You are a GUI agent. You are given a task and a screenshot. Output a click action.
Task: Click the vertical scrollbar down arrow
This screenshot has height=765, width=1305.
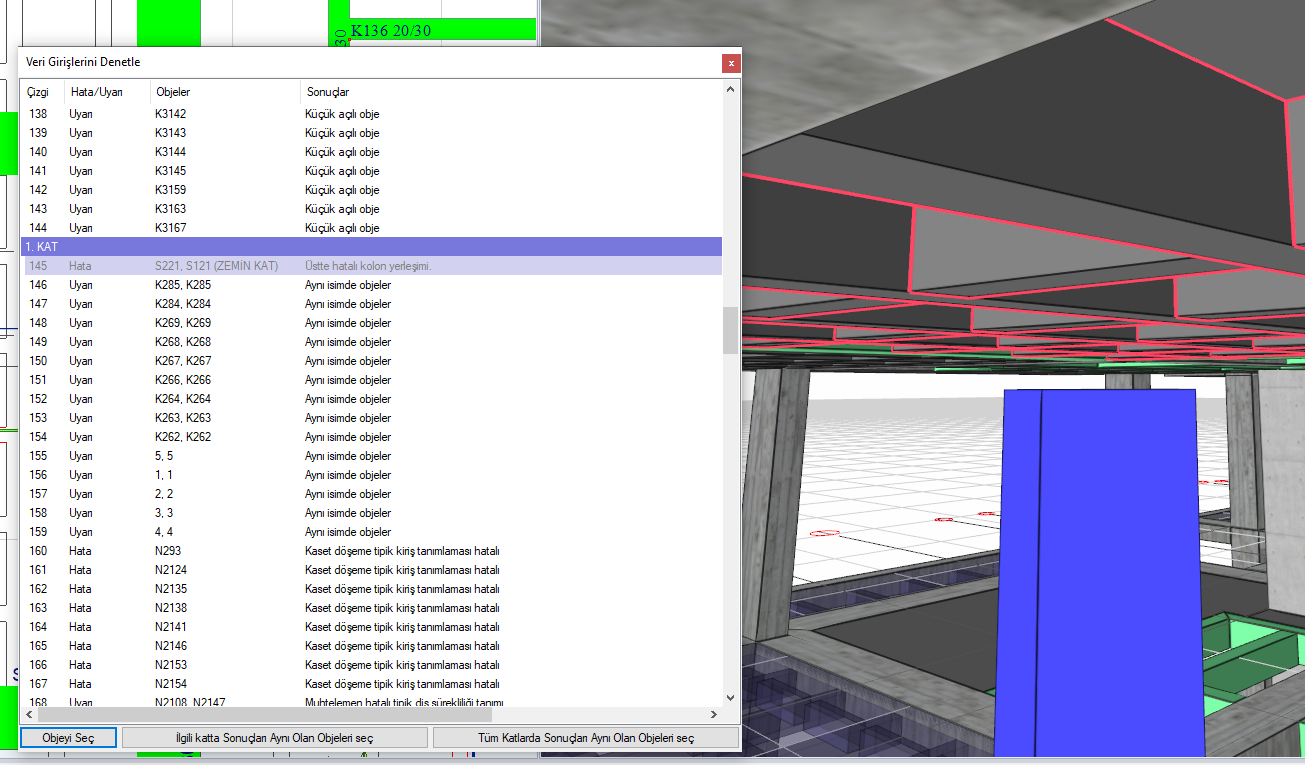pos(730,697)
